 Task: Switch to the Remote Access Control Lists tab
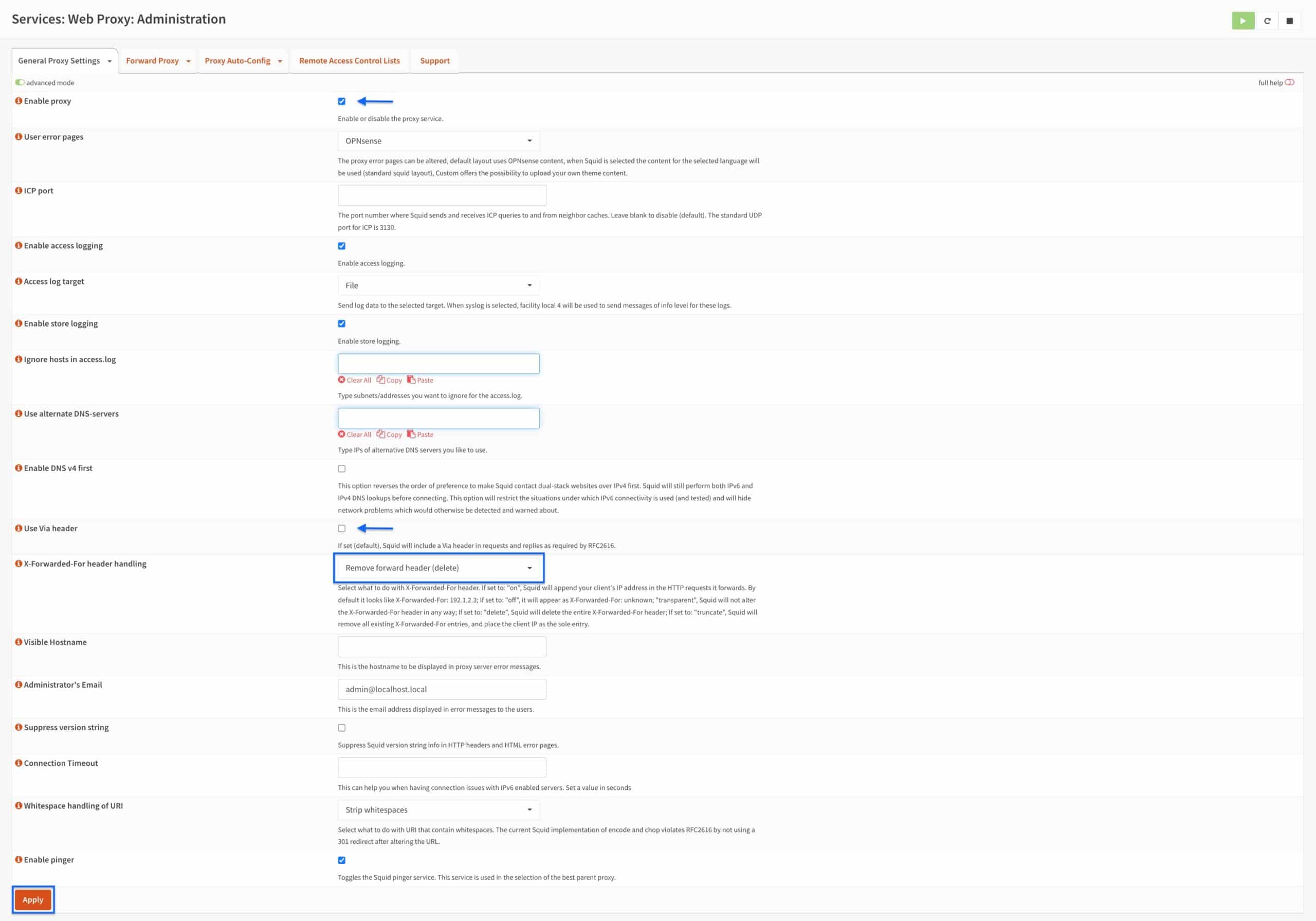pyautogui.click(x=349, y=60)
